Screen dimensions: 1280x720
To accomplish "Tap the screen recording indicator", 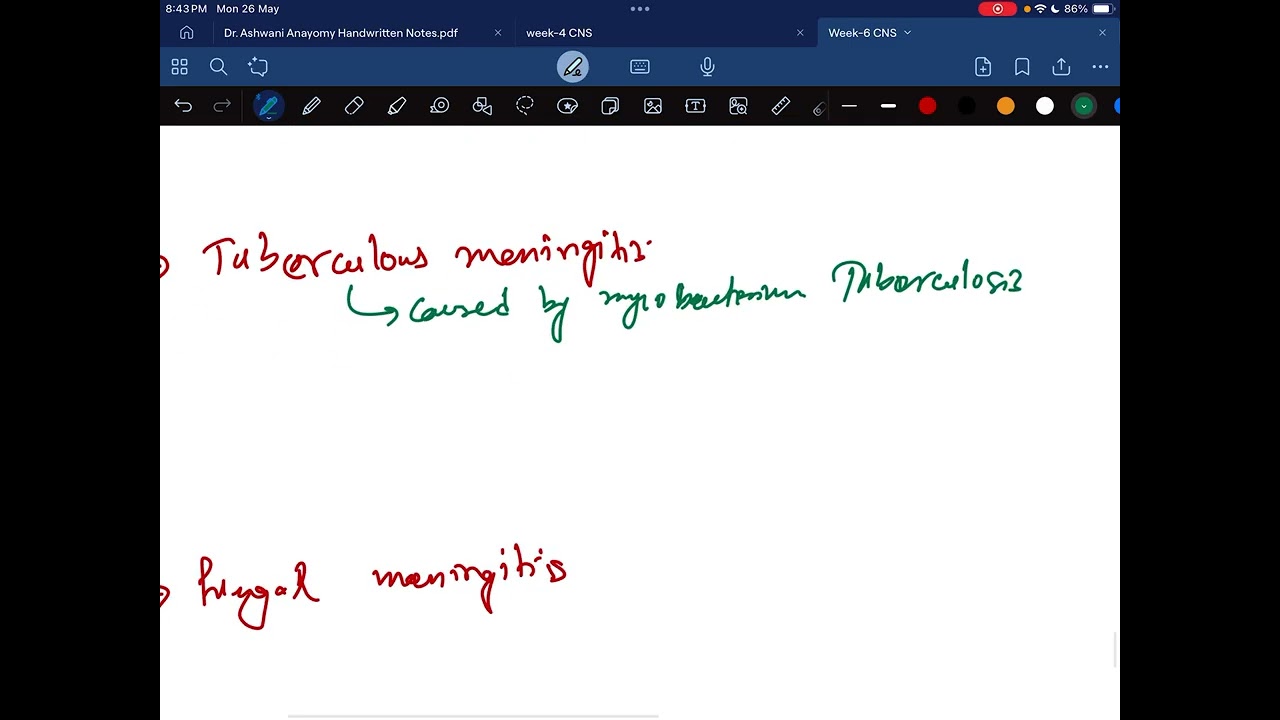I will (997, 9).
